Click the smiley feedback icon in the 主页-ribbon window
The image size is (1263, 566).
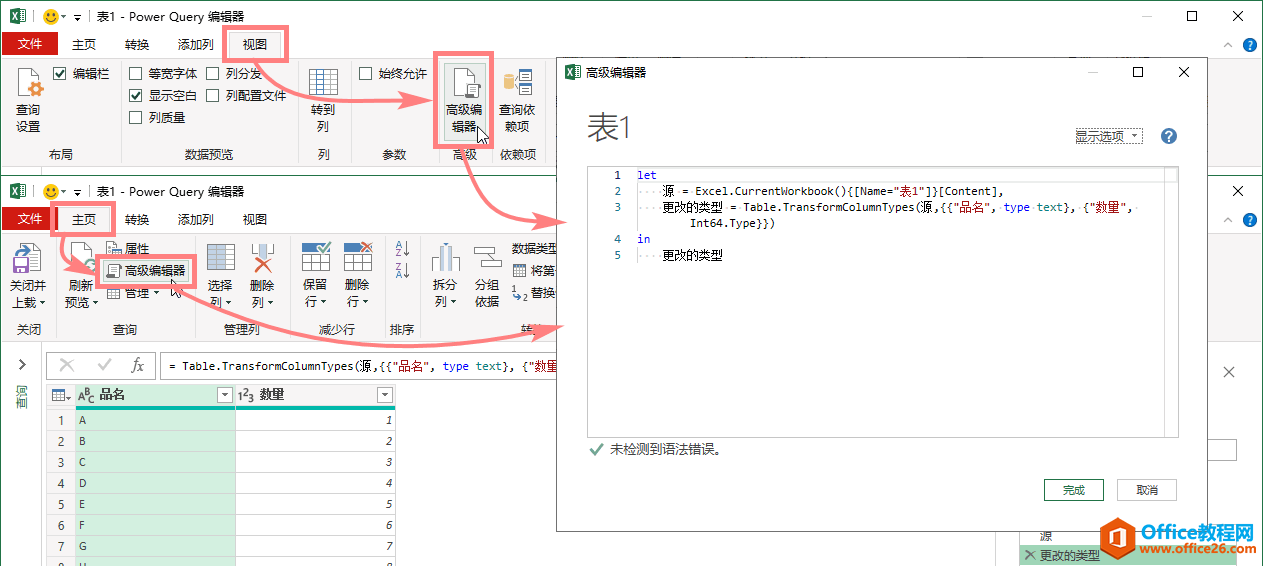(50, 191)
